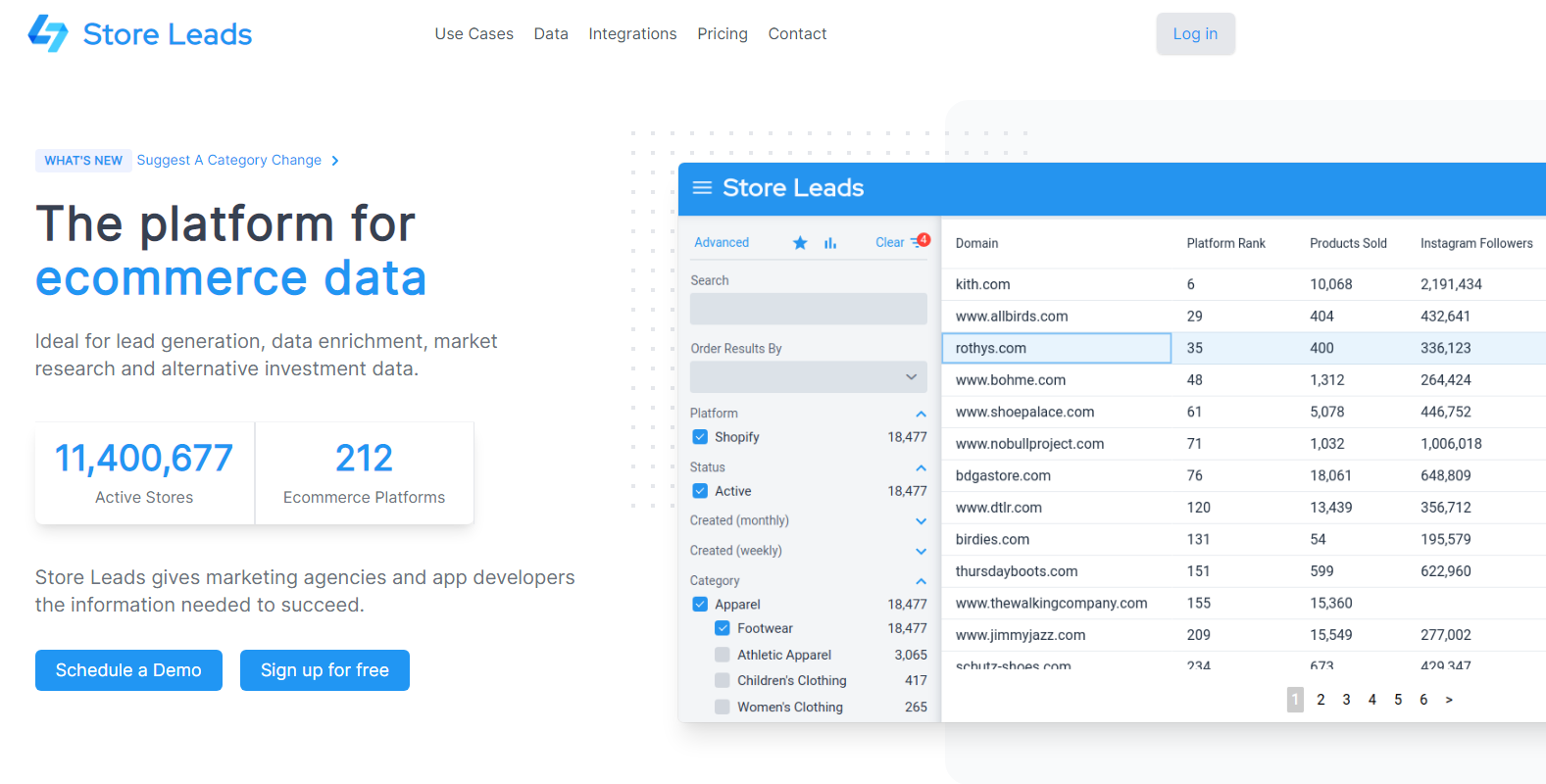Click the Clear filters link
The image size is (1546, 784).
[890, 242]
